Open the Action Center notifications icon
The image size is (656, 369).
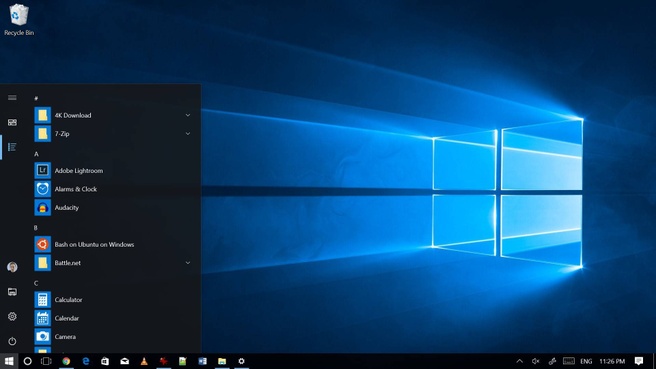pos(639,361)
